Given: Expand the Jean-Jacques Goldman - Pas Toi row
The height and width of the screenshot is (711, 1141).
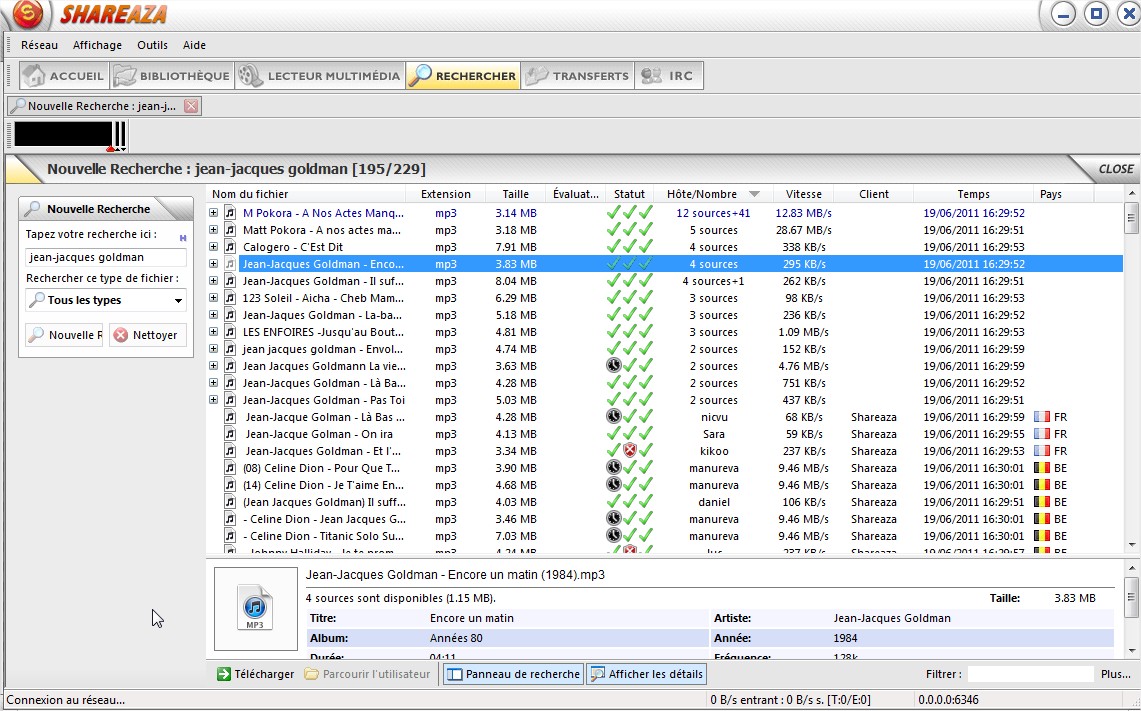Looking at the screenshot, I should pos(213,400).
